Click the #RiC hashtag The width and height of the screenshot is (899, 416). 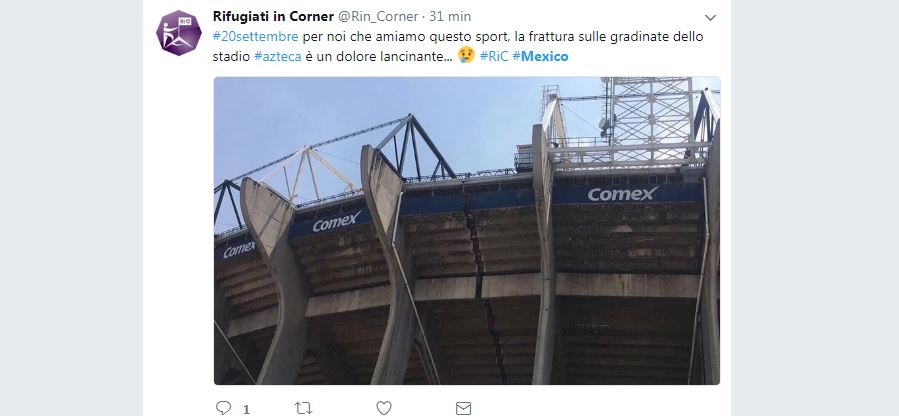pyautogui.click(x=494, y=57)
